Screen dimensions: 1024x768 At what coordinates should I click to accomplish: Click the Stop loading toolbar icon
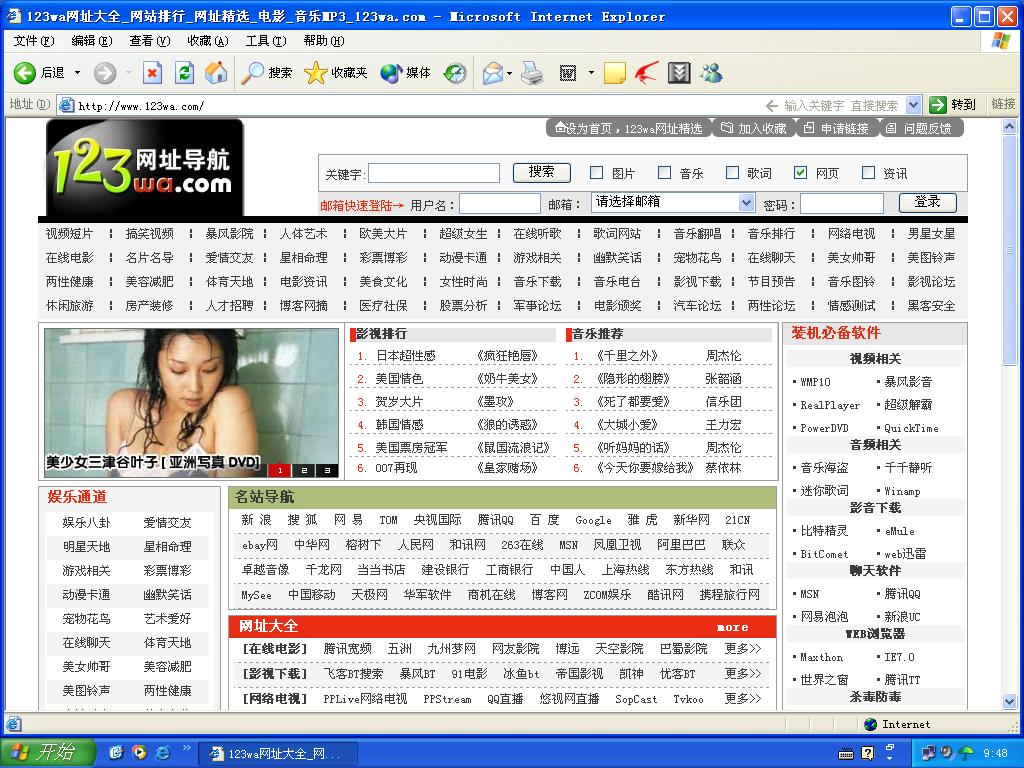click(x=152, y=72)
